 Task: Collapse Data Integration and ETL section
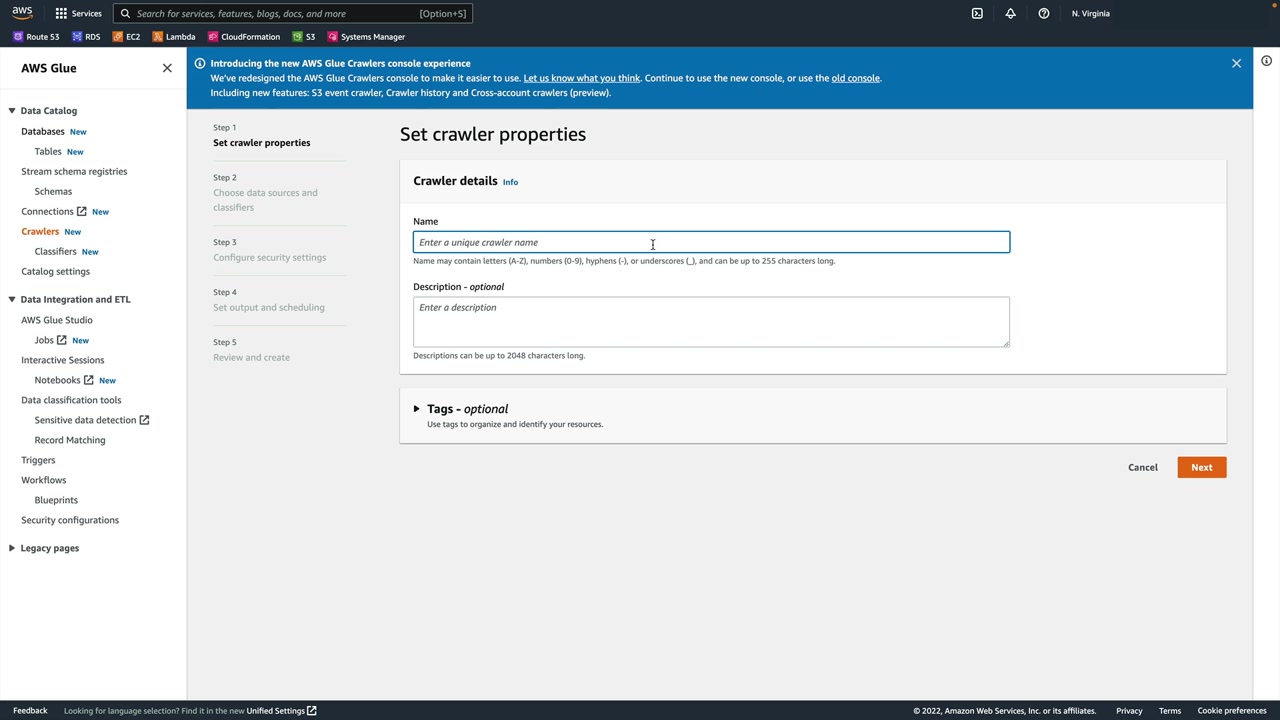11,299
